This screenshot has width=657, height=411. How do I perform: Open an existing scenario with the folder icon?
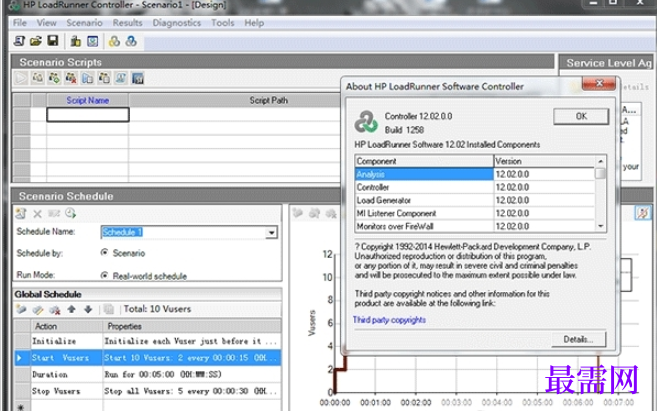[36, 41]
